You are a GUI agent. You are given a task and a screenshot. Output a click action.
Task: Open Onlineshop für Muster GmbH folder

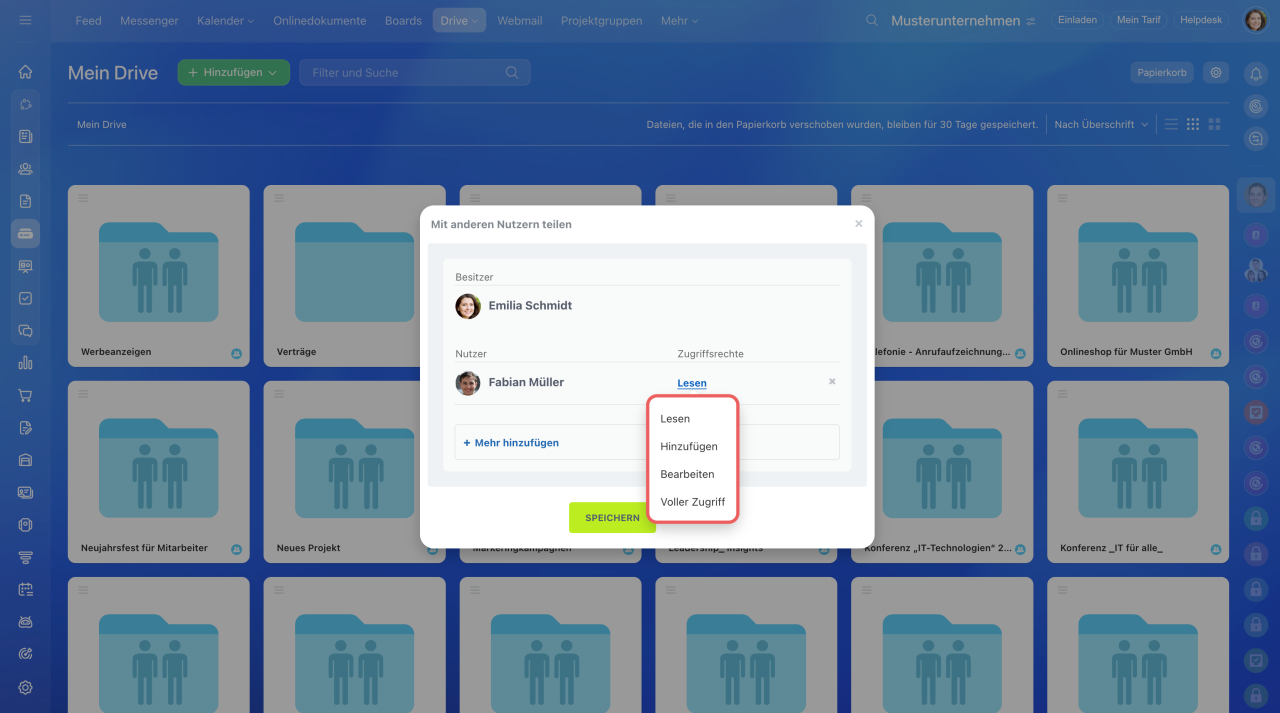1138,274
